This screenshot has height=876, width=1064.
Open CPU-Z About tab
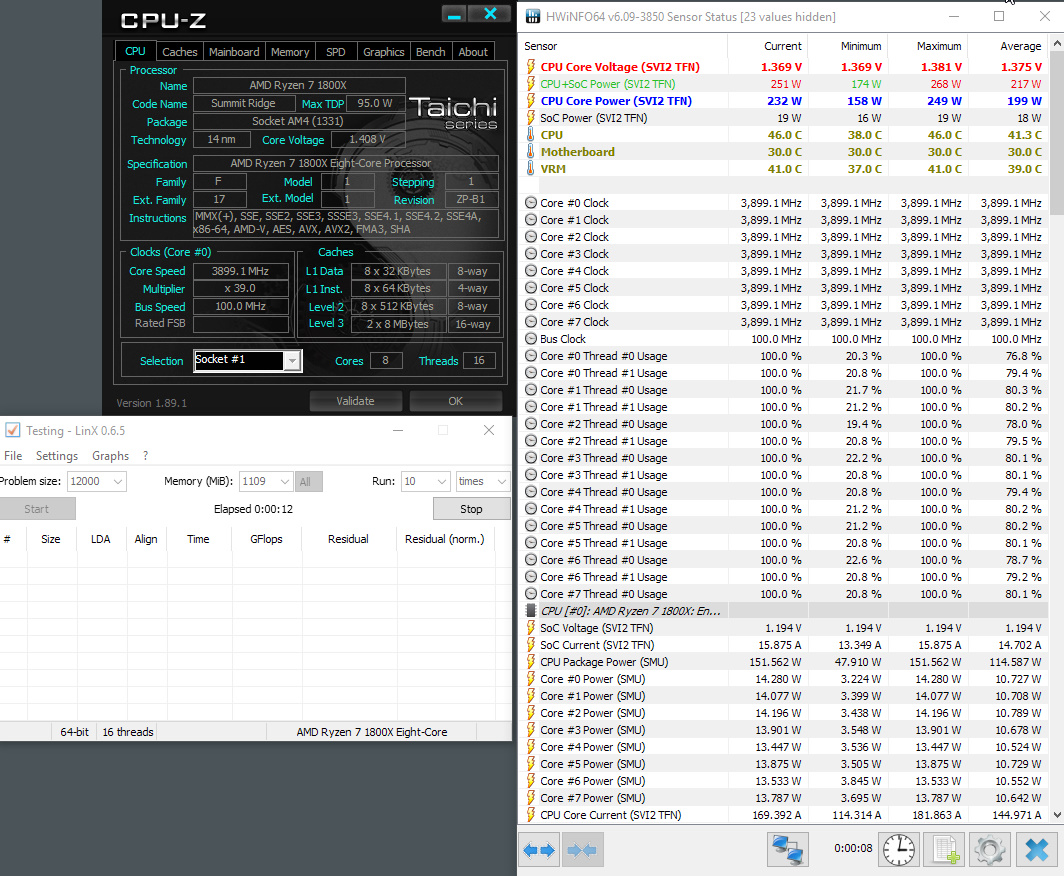[x=473, y=52]
